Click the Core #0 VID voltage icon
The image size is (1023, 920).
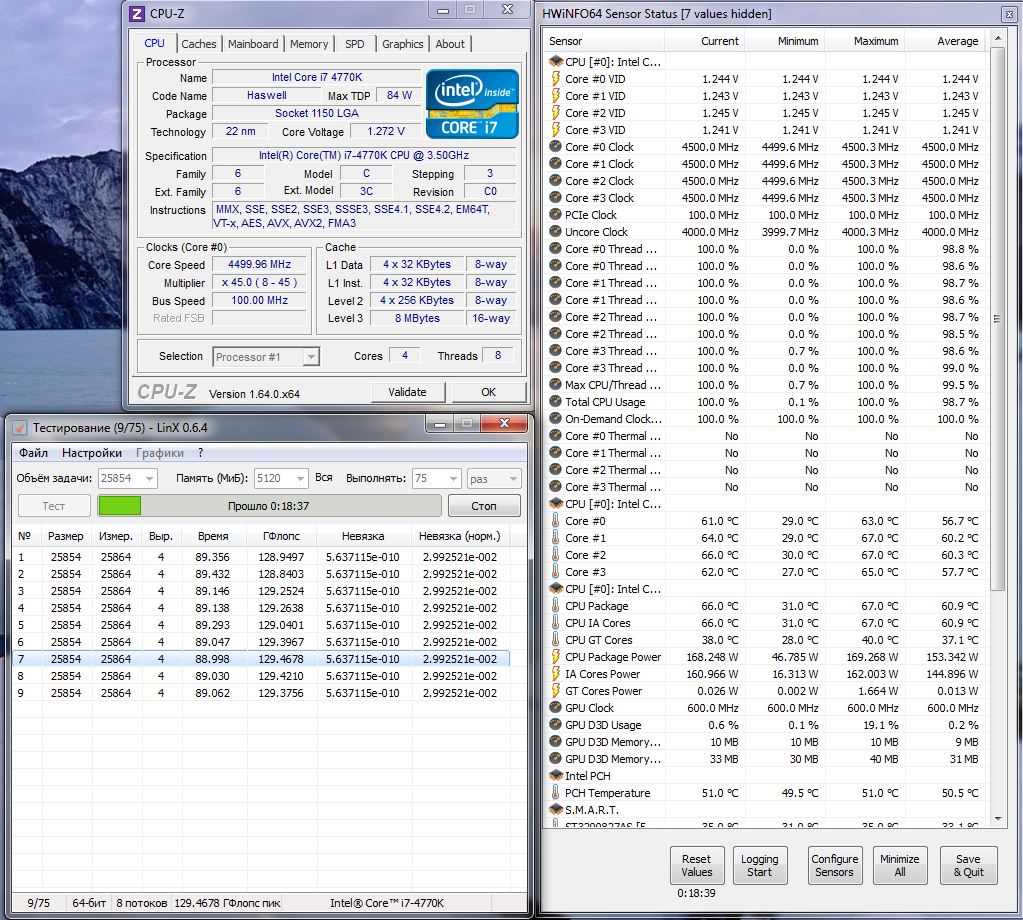(x=556, y=79)
